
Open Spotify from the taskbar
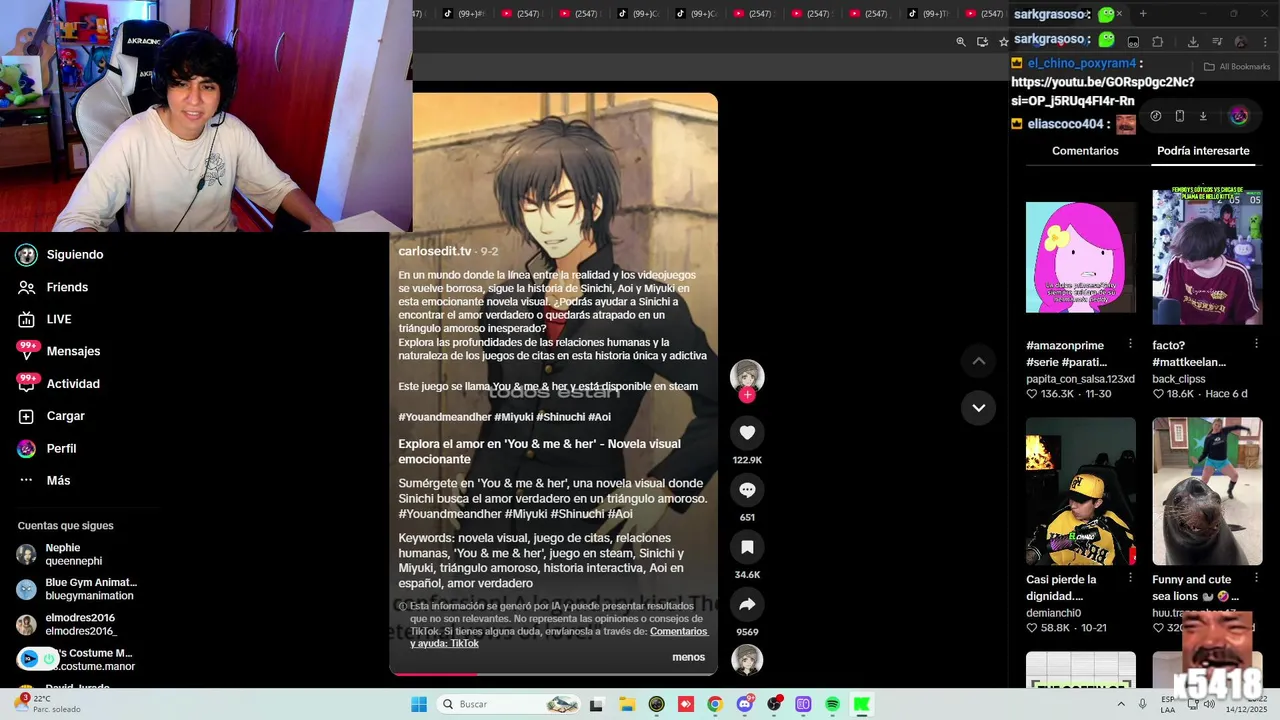(x=832, y=704)
